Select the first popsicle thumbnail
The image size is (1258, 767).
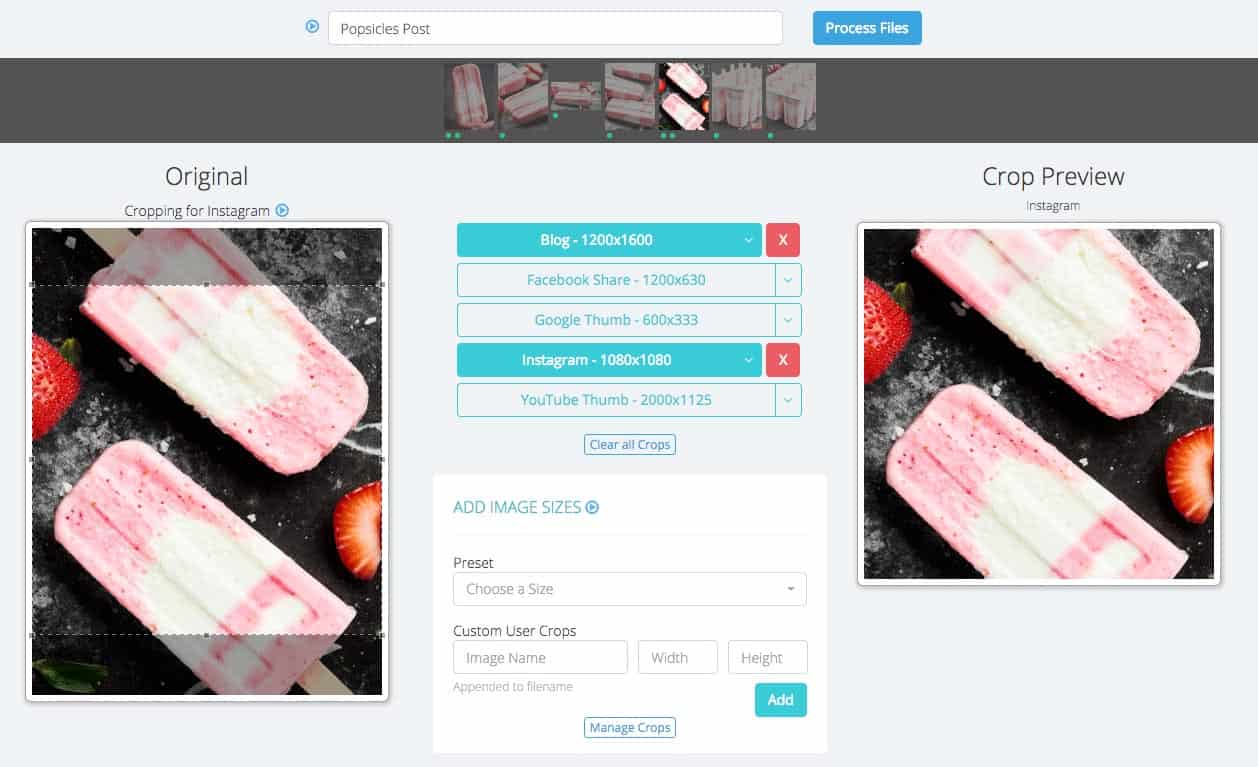click(469, 97)
